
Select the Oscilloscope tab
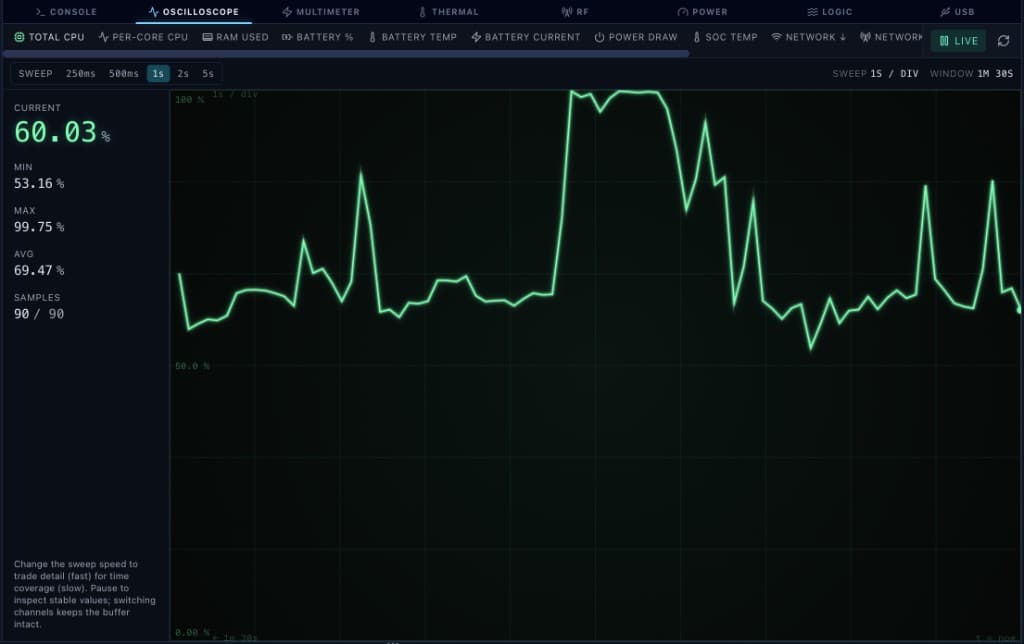coord(193,12)
